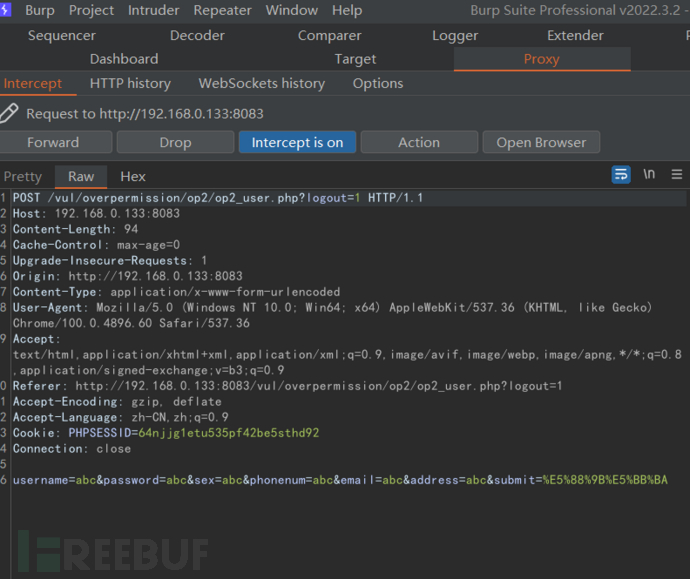Open the Action dropdown button

coord(419,142)
